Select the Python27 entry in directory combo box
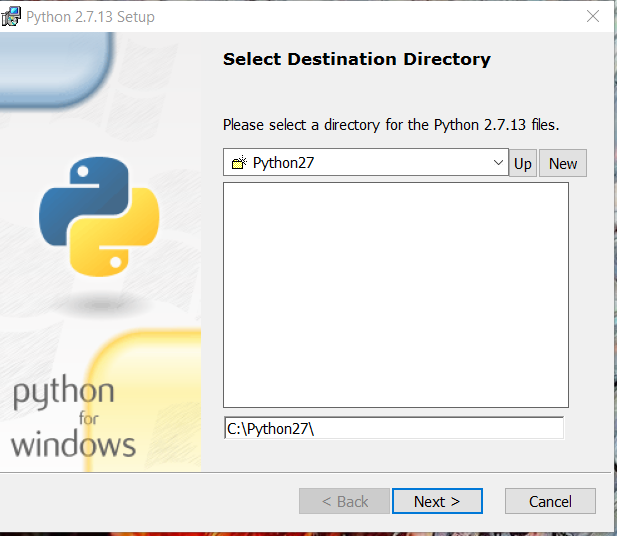The height and width of the screenshot is (536, 617). pos(366,162)
